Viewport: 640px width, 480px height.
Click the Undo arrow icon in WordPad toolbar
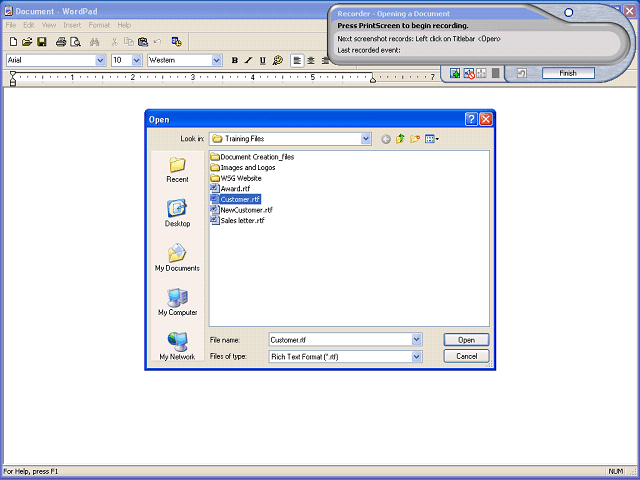point(158,42)
